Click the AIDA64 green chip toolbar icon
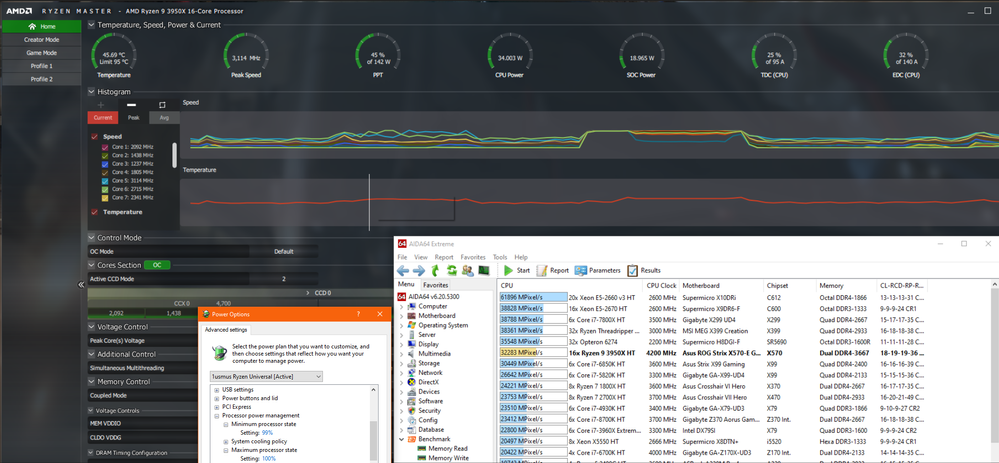Image resolution: width=999 pixels, height=463 pixels. [x=484, y=270]
